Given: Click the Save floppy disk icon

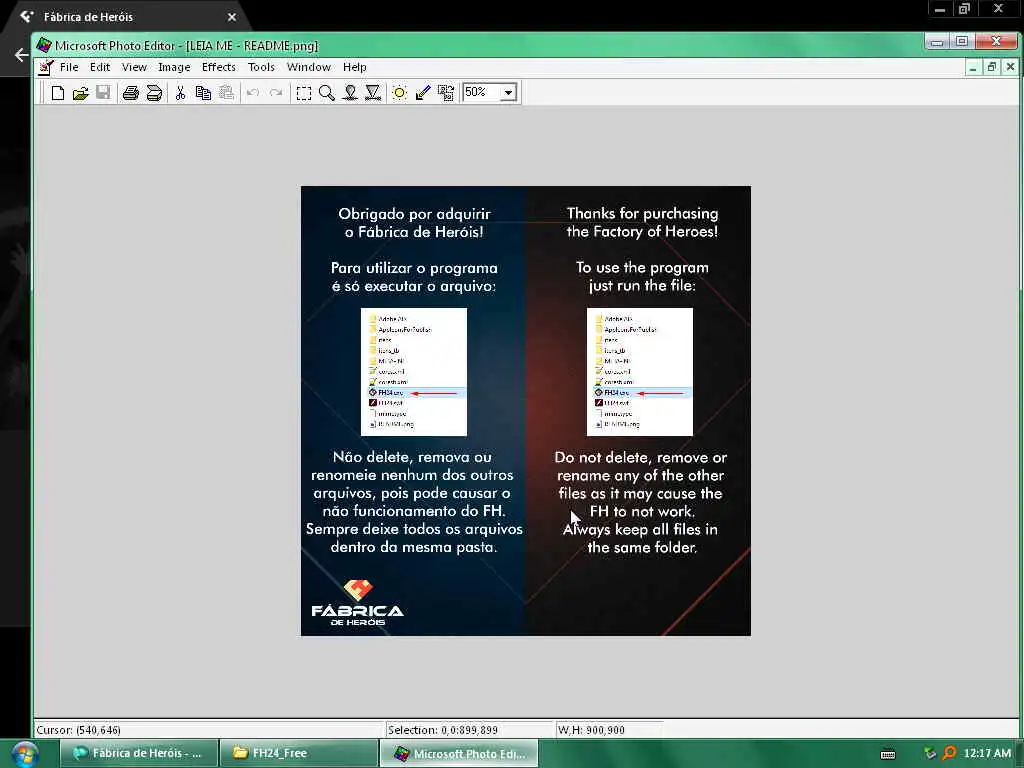Looking at the screenshot, I should (103, 93).
